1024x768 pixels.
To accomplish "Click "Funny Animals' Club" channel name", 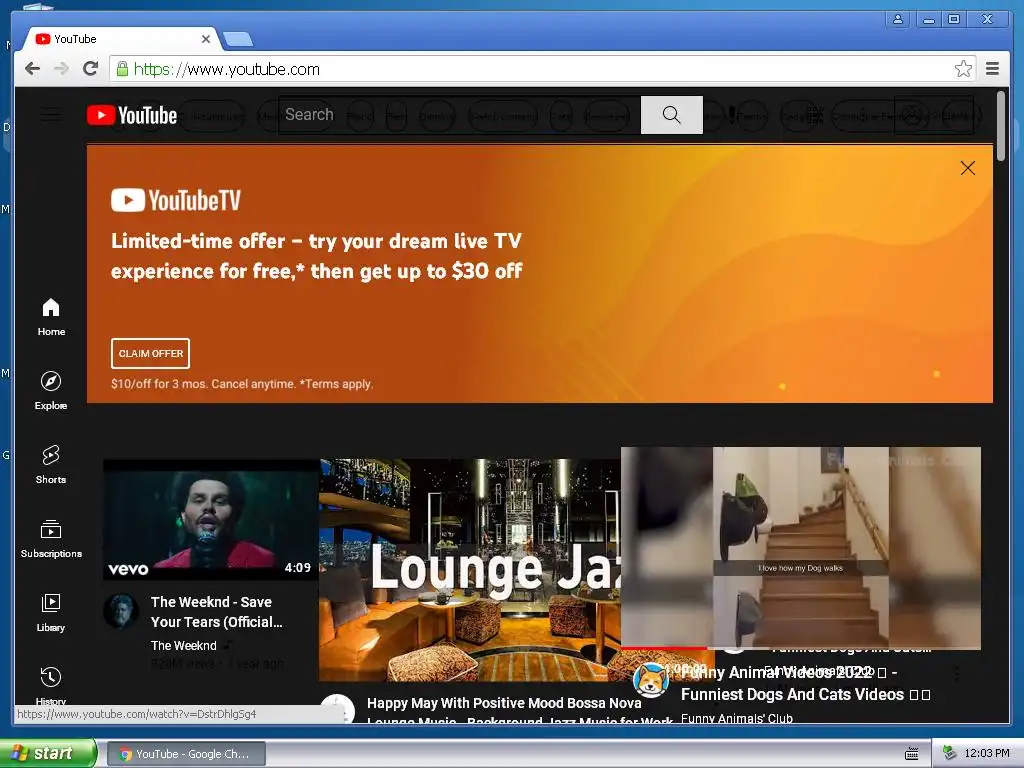I will click(737, 718).
